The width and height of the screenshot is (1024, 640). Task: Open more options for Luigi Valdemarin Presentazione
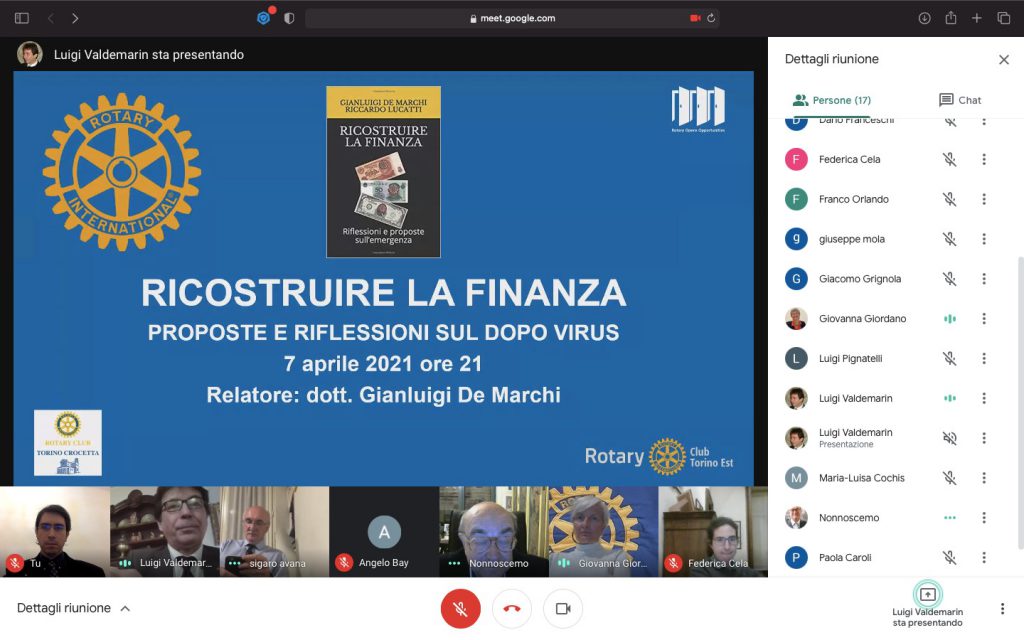(984, 438)
